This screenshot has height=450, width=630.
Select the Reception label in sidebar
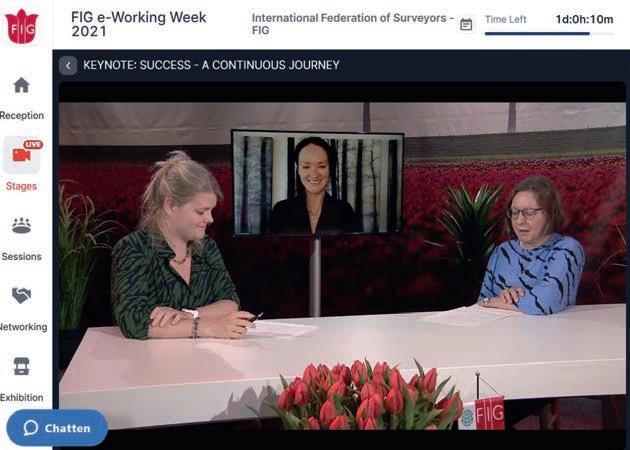22,115
